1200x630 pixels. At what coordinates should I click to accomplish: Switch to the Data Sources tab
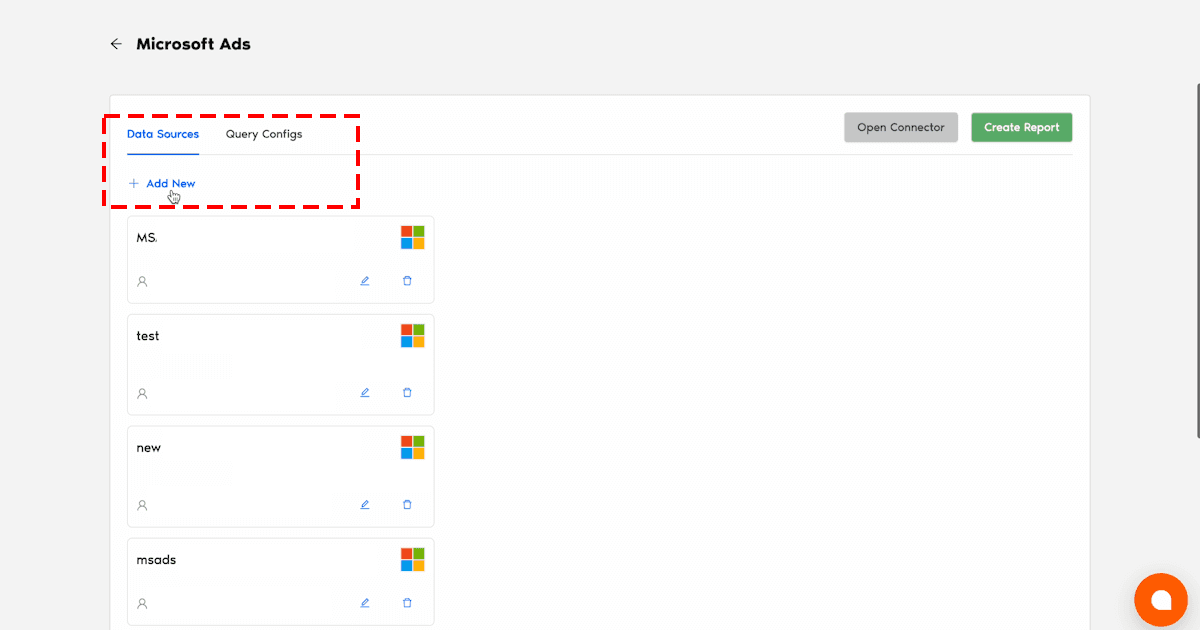[x=163, y=134]
